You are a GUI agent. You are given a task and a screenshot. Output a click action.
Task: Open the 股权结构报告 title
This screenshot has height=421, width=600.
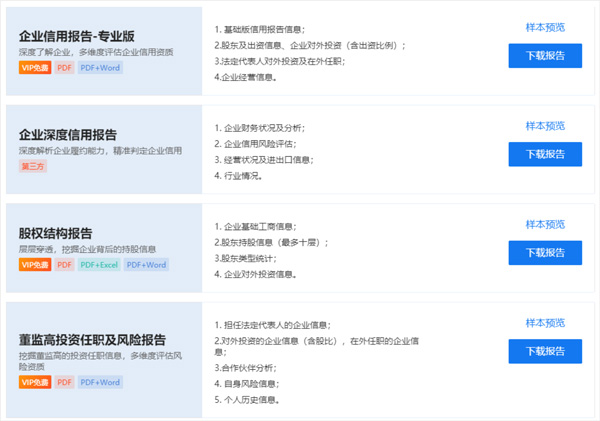pyautogui.click(x=56, y=233)
